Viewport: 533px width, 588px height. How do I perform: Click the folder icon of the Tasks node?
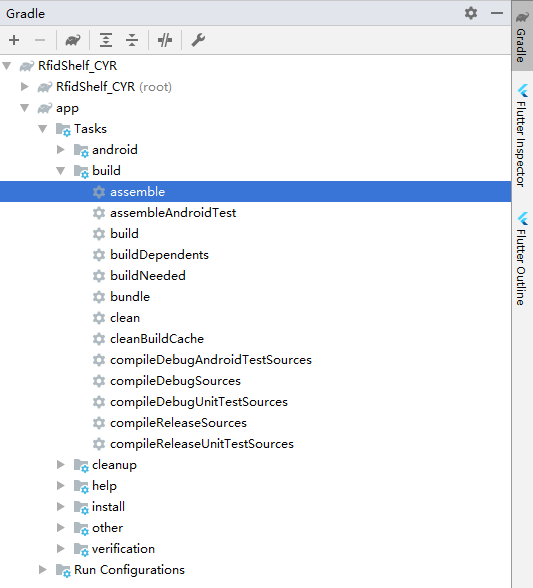[63, 129]
